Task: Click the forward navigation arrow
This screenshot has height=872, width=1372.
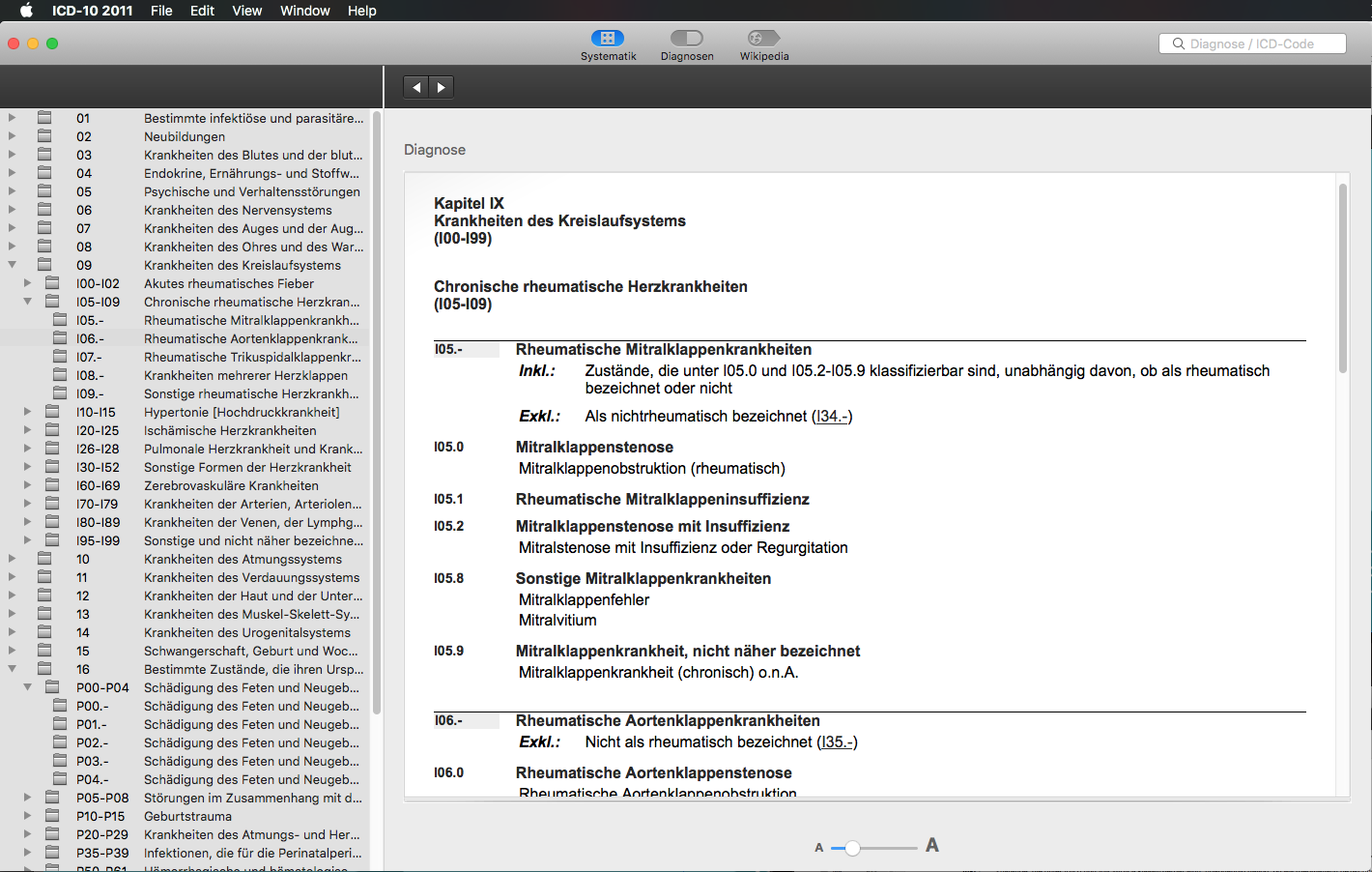Action: [x=442, y=86]
